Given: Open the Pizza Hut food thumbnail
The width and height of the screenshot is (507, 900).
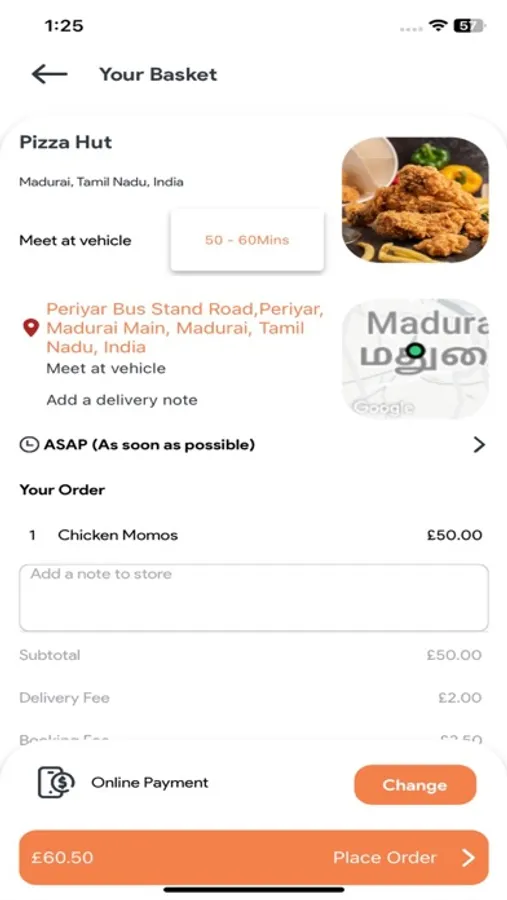Looking at the screenshot, I should [x=415, y=200].
